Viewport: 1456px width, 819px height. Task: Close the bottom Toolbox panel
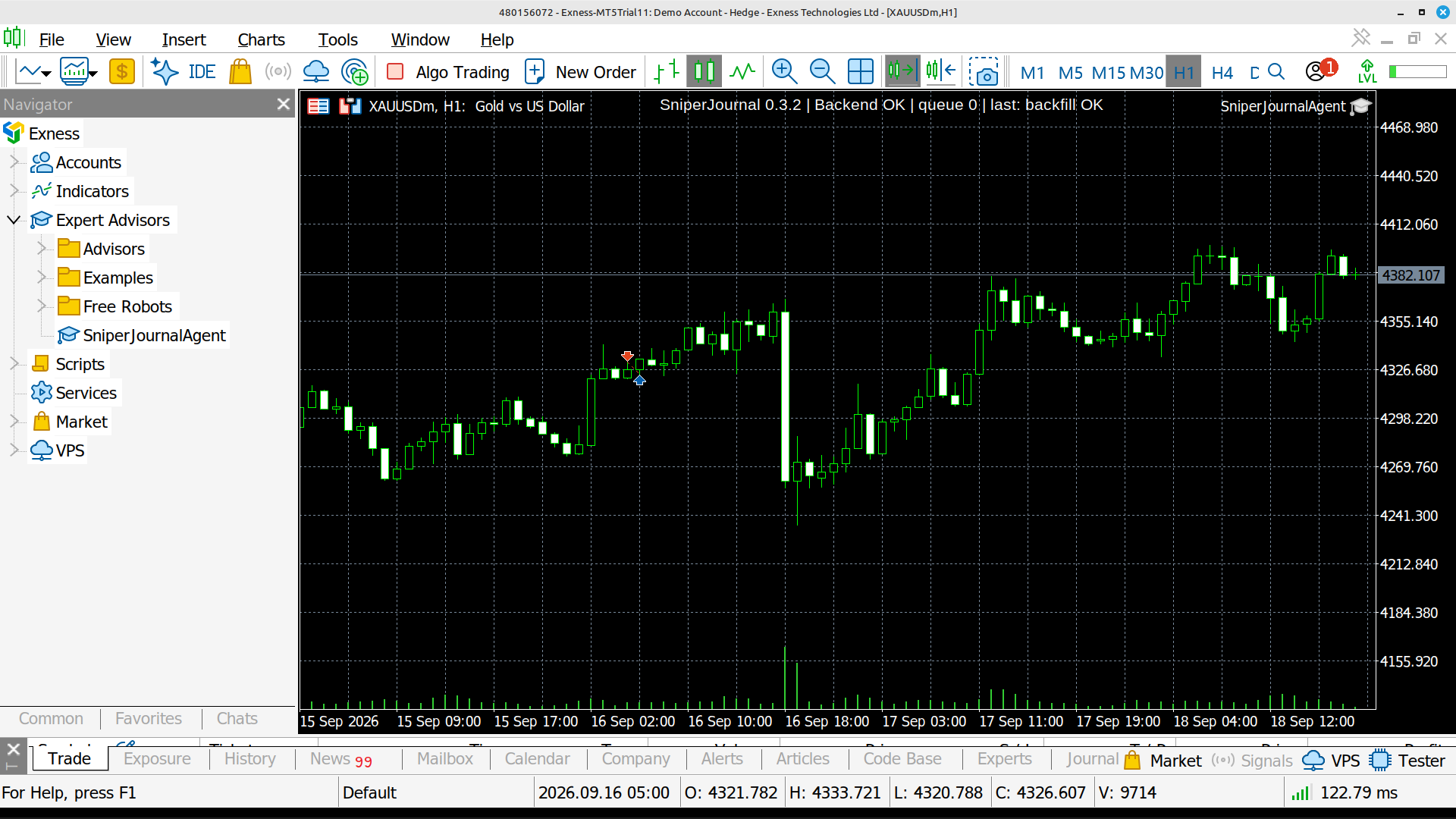point(13,749)
